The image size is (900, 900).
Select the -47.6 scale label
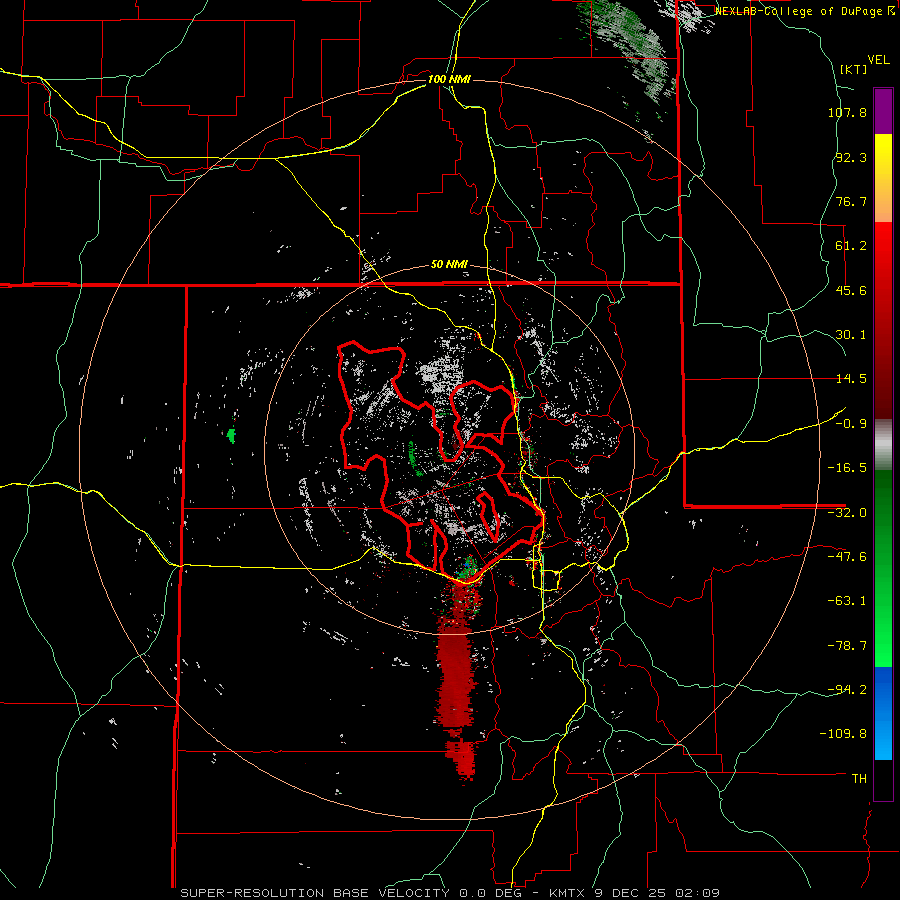(x=847, y=557)
